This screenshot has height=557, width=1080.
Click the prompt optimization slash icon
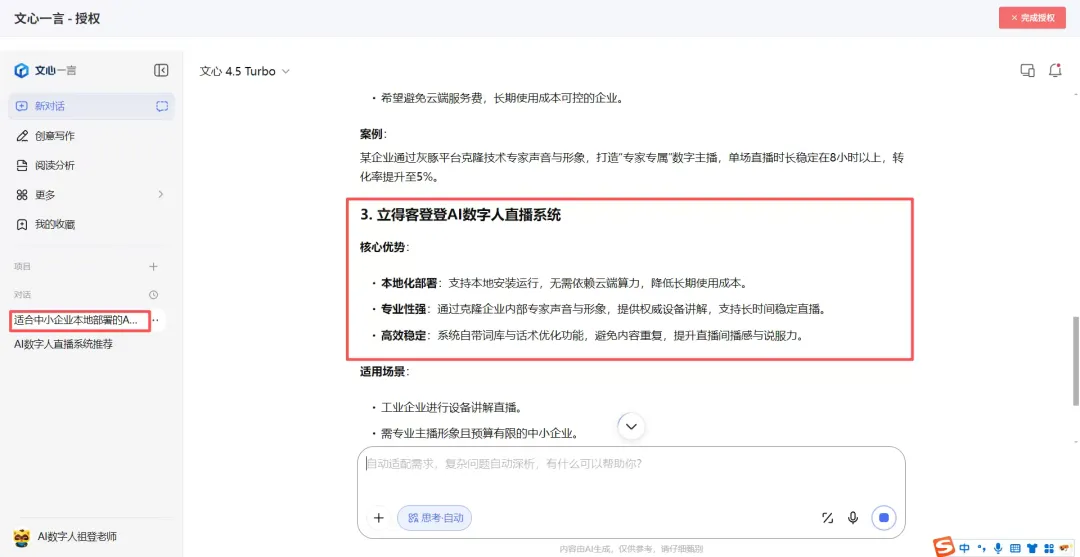click(x=827, y=518)
